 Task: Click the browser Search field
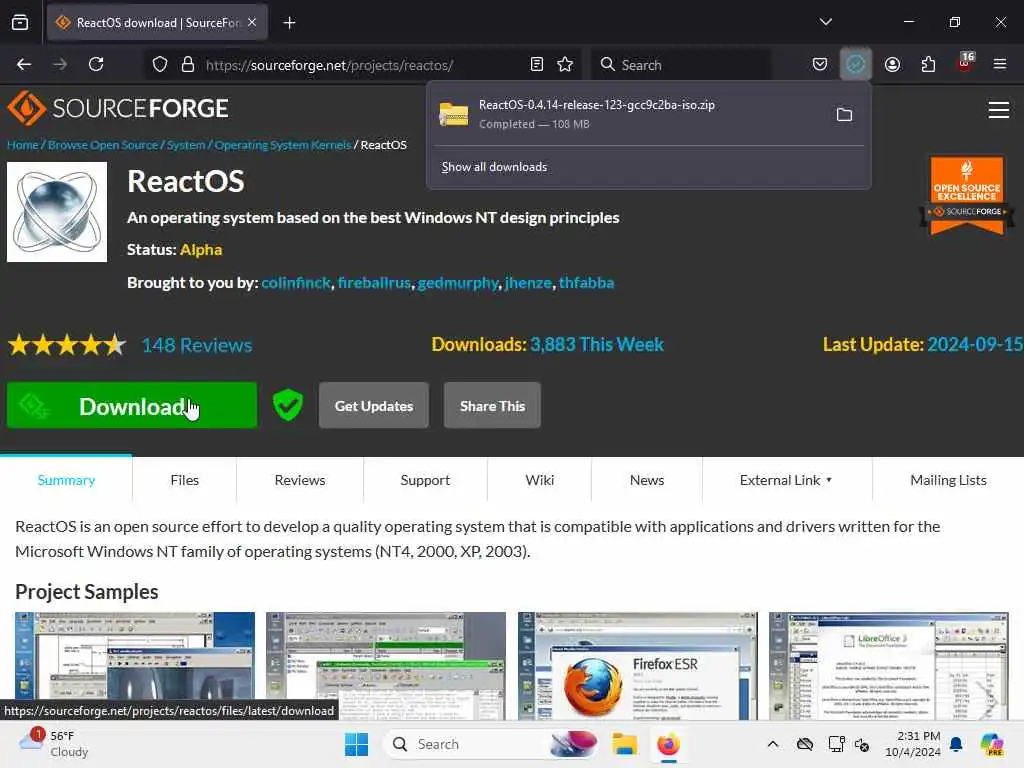pos(681,65)
